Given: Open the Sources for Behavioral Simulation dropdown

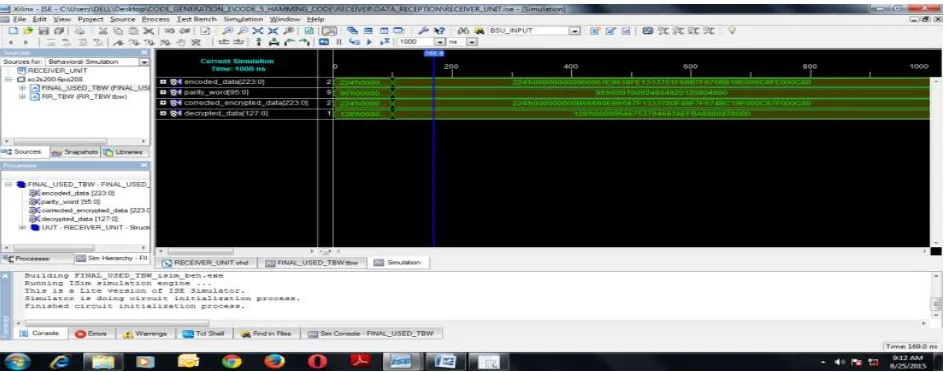Looking at the screenshot, I should click(144, 62).
